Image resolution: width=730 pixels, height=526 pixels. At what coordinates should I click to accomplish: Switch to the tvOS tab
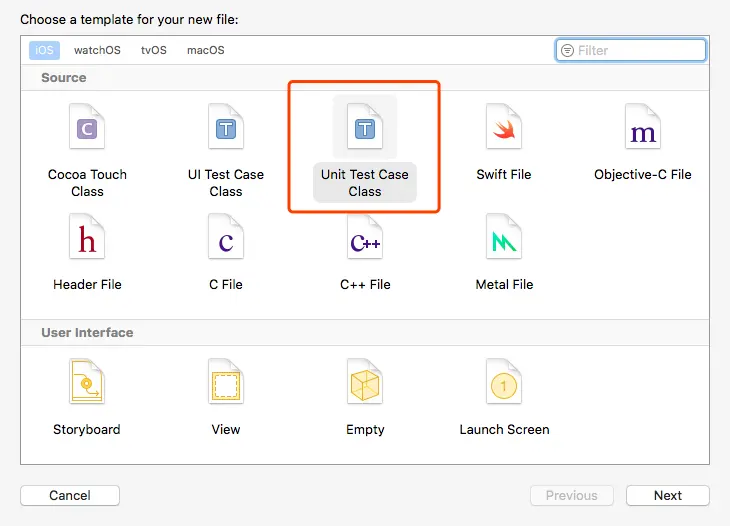point(154,50)
